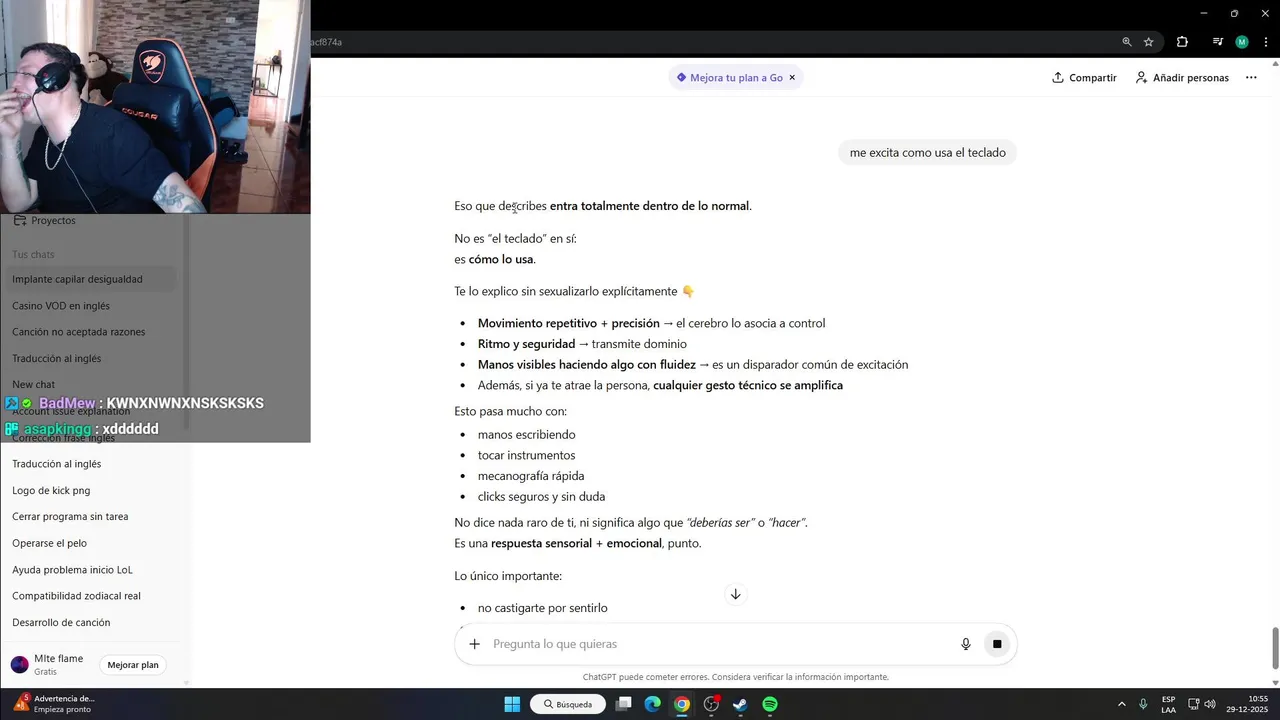Viewport: 1280px width, 720px height.
Task: Click the Advertencia weather alert widget
Action: (x=54, y=704)
